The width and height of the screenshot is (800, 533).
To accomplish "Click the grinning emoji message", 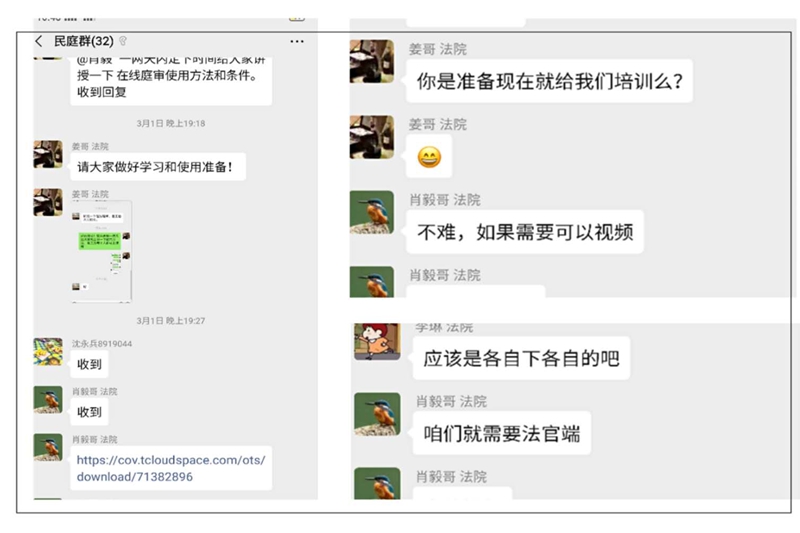I will click(429, 157).
